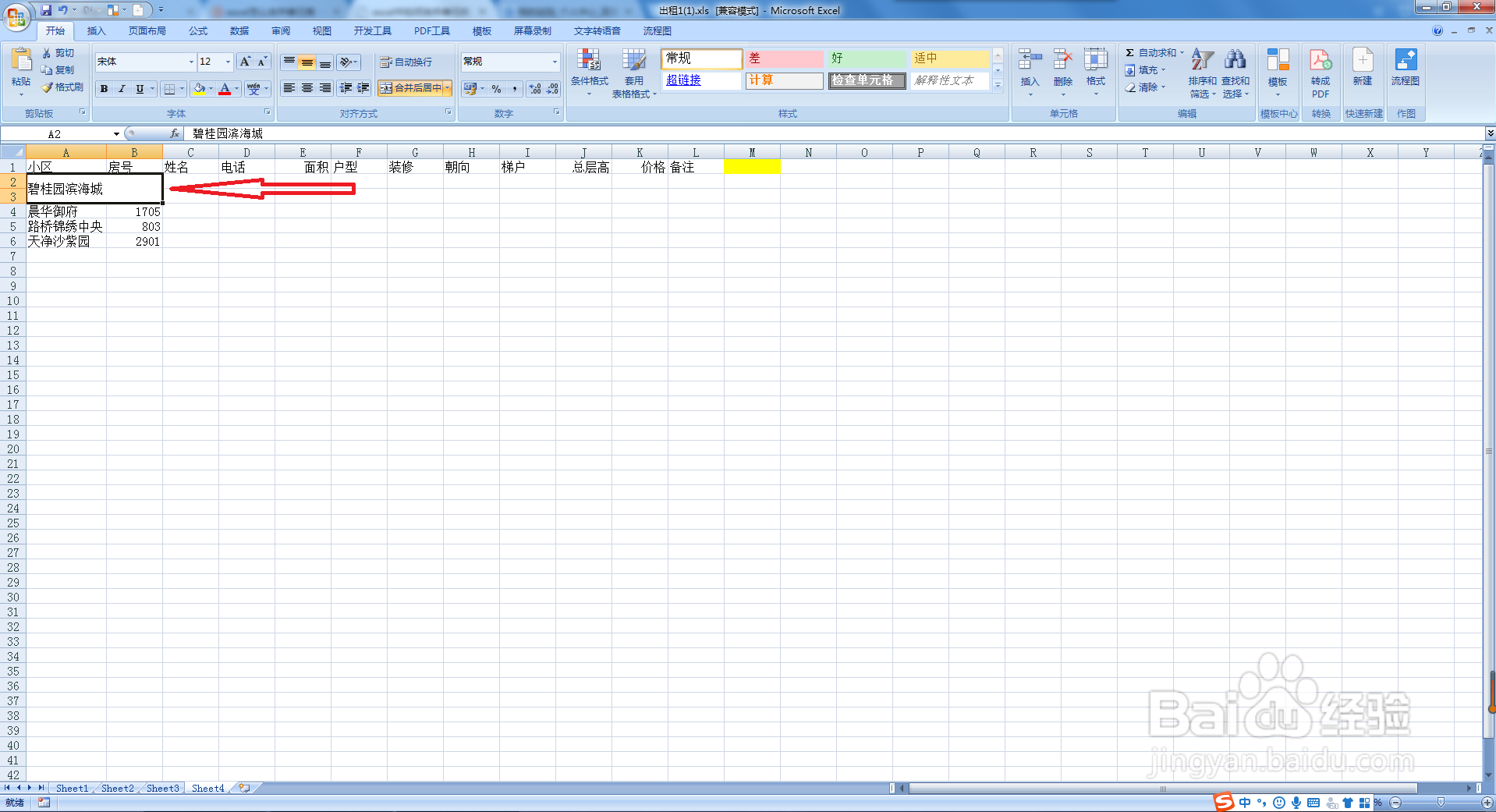Click the Hyperlink (超链接) cell style
The width and height of the screenshot is (1496, 812).
point(701,80)
